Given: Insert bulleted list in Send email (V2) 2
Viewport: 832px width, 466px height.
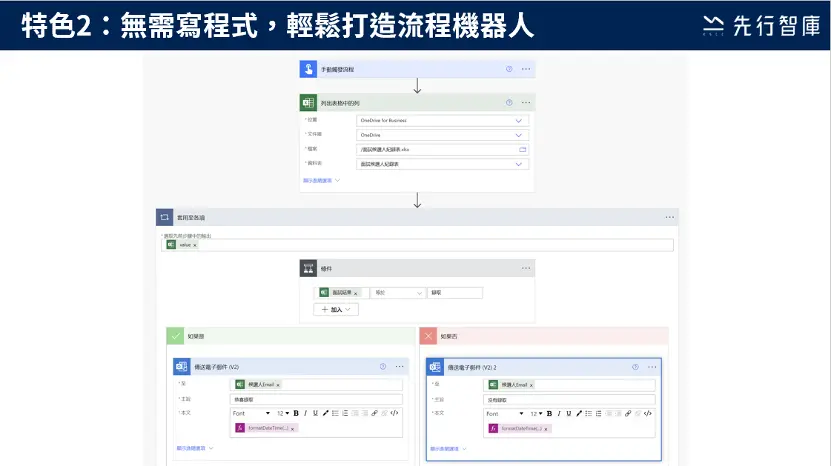Looking at the screenshot, I should pyautogui.click(x=588, y=414).
